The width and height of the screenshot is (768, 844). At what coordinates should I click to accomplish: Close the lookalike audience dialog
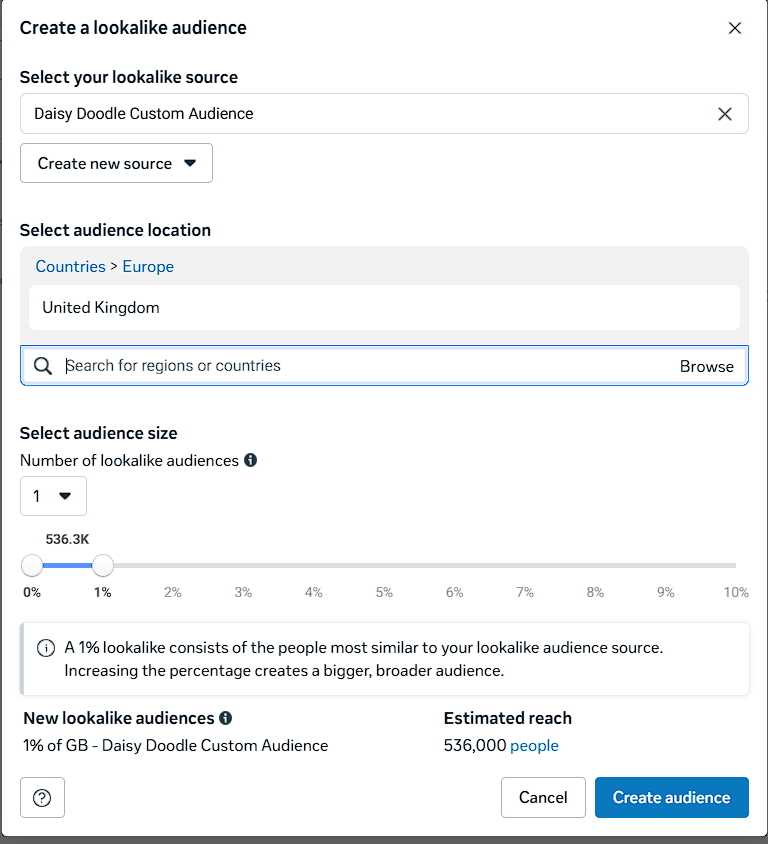pos(735,28)
